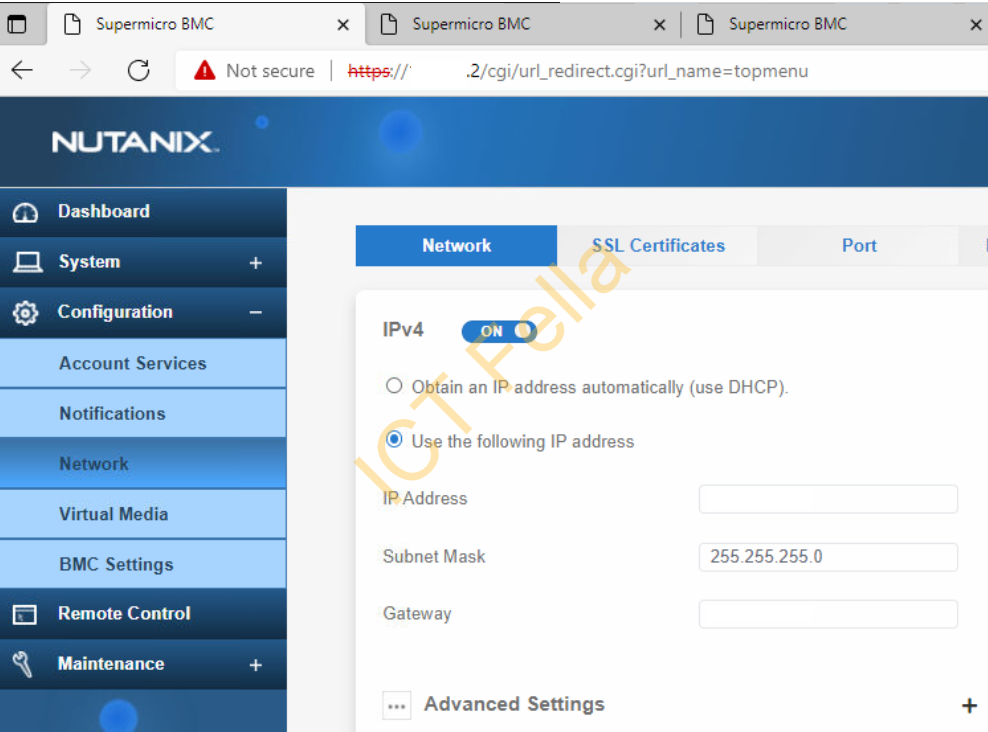Close the second Supermicro BMC tab

tap(659, 25)
